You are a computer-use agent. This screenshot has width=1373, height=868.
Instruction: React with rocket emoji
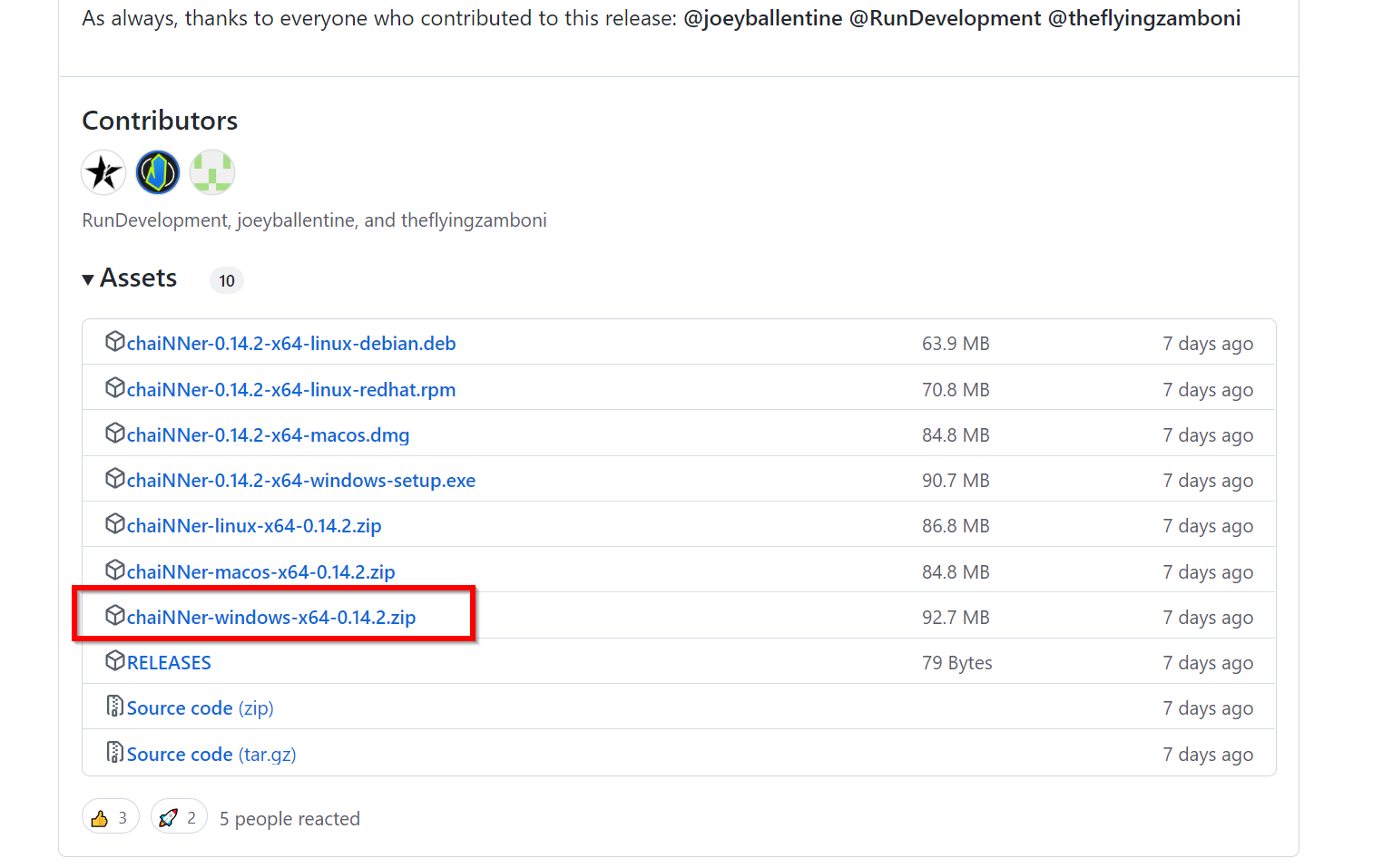(x=179, y=818)
